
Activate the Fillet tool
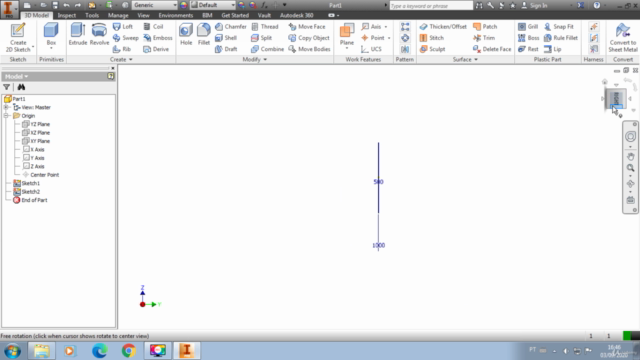pos(204,34)
